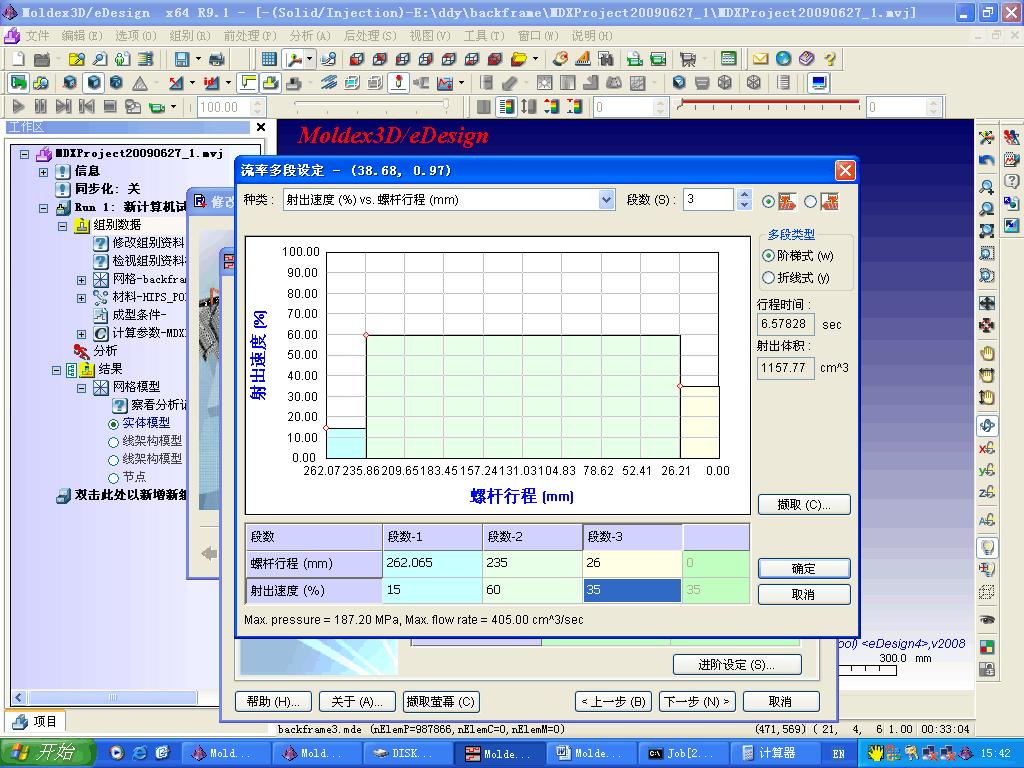
Task: Open 分析 (A) menu
Action: pyautogui.click(x=310, y=35)
